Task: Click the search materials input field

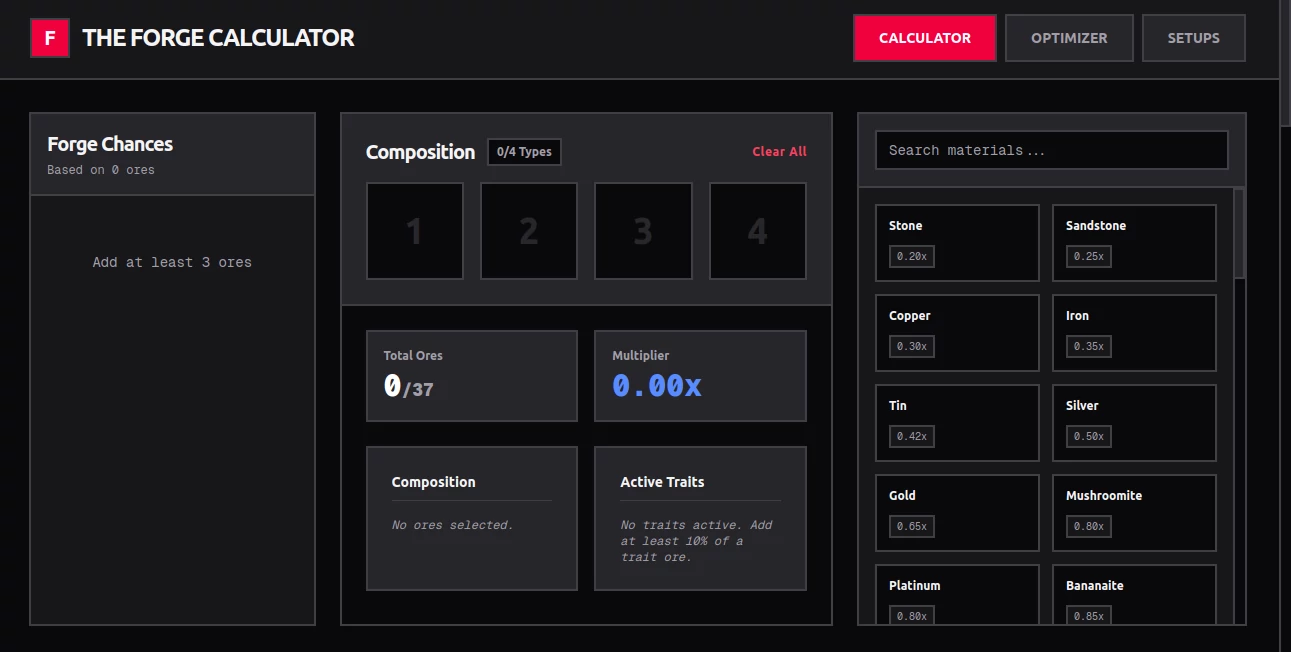Action: pyautogui.click(x=1051, y=149)
